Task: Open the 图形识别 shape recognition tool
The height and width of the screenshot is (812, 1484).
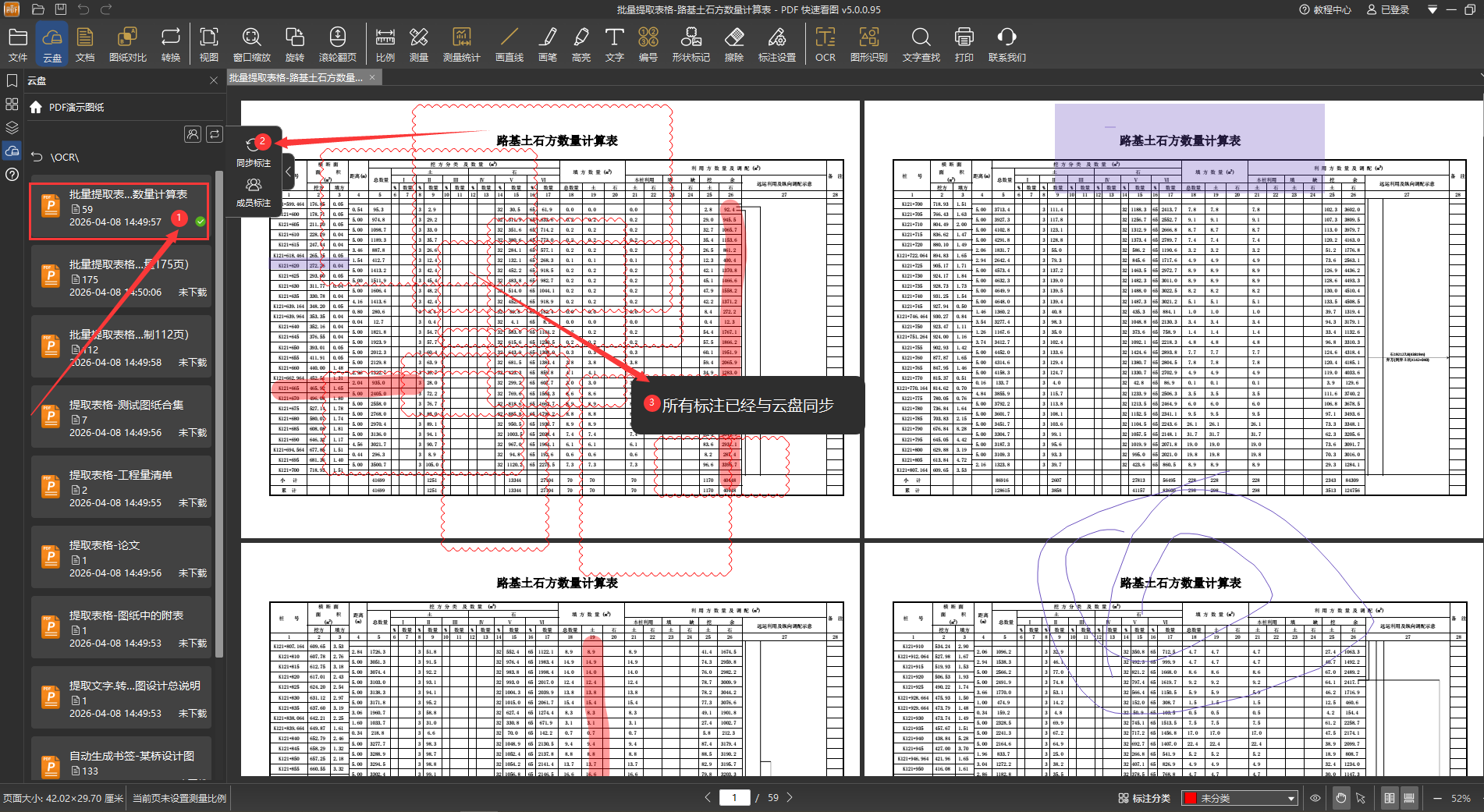Action: coord(868,44)
